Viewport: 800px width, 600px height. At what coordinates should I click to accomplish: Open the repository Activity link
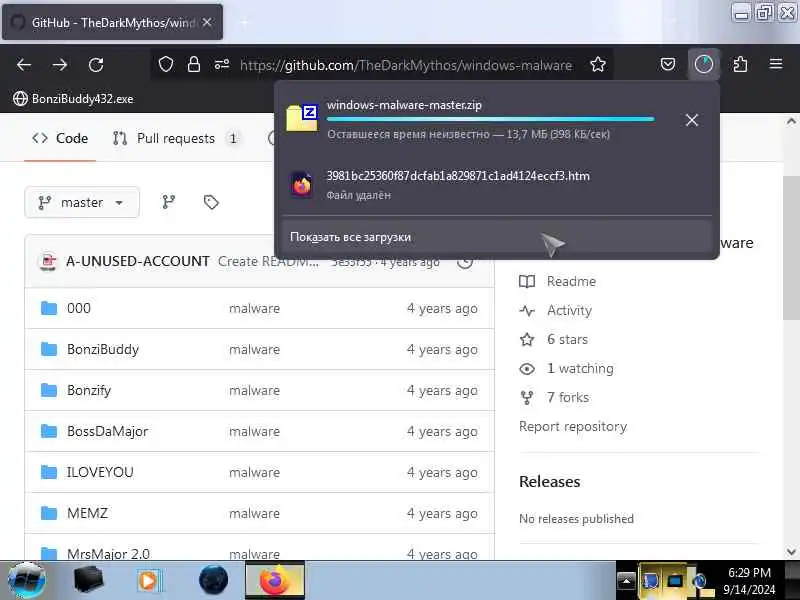coord(556,310)
